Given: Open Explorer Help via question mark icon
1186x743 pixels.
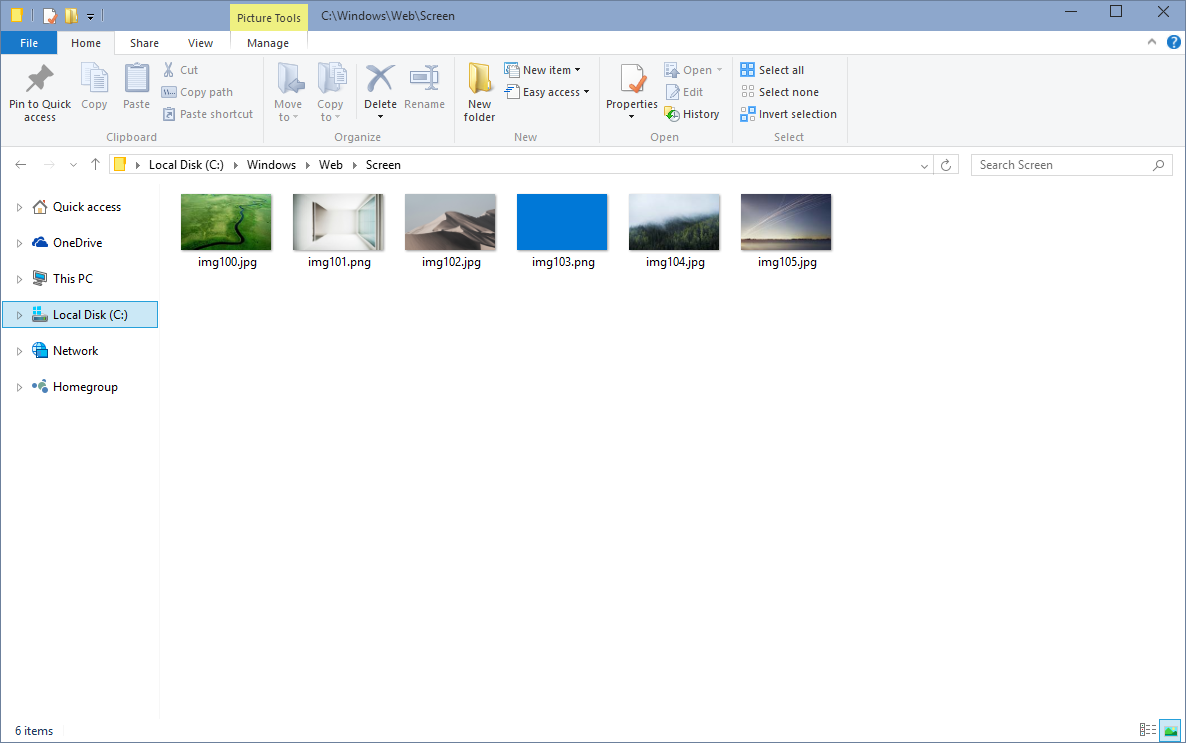Looking at the screenshot, I should point(1173,43).
